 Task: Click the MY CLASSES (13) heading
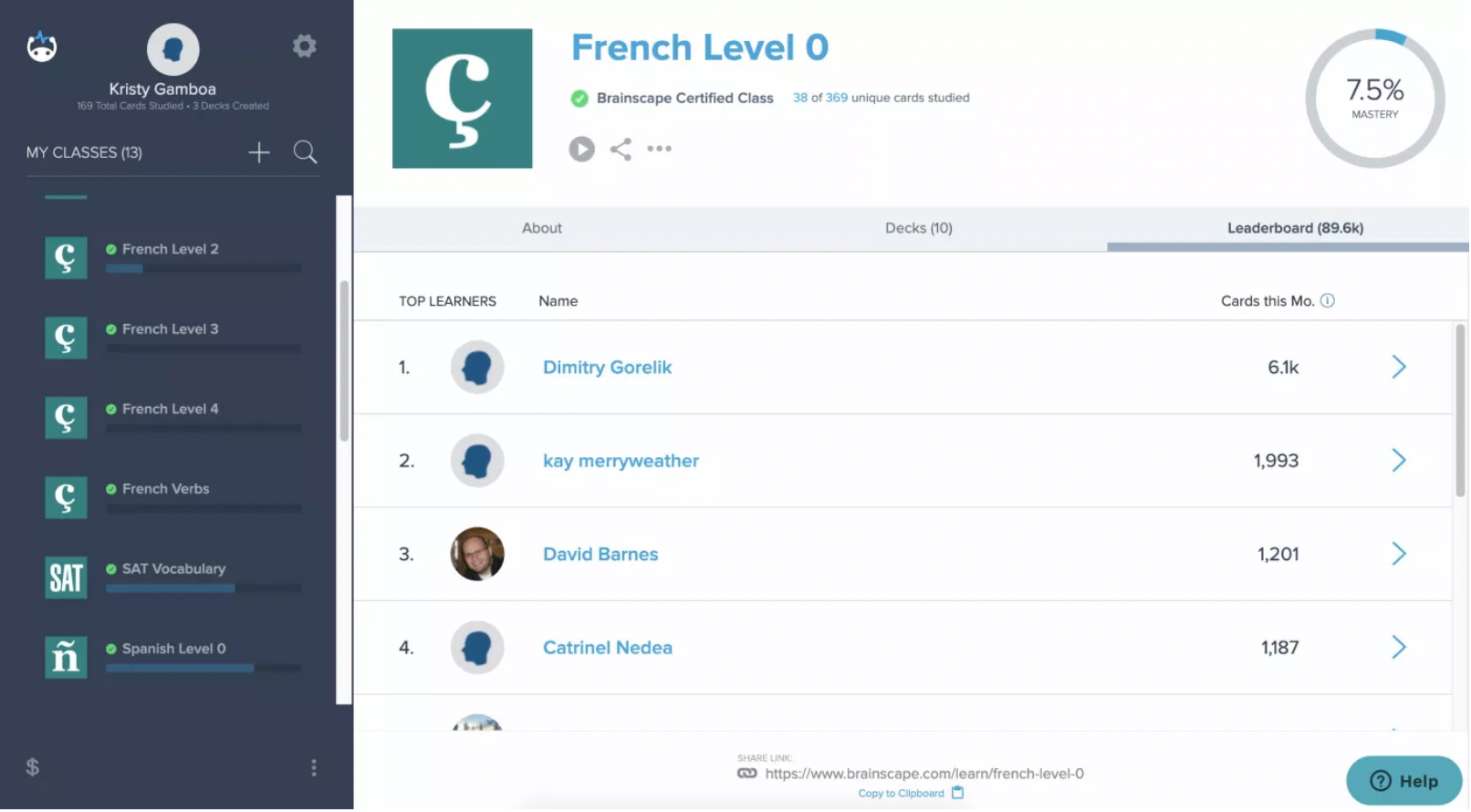(84, 152)
